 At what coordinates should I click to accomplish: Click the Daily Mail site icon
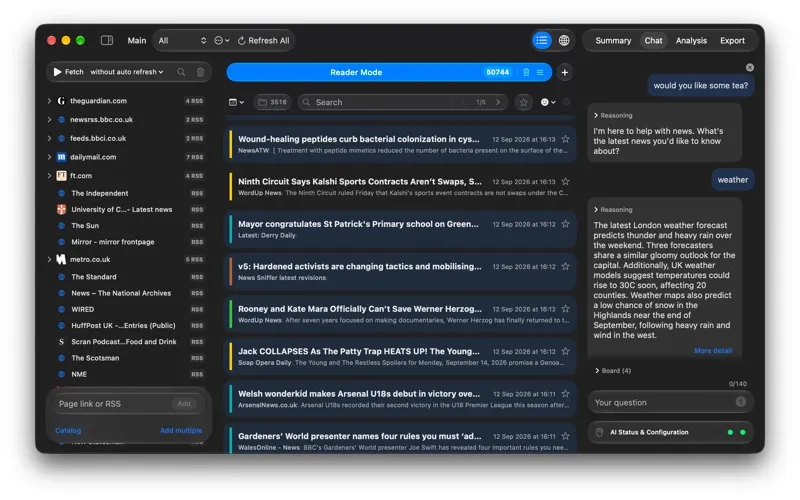click(61, 157)
